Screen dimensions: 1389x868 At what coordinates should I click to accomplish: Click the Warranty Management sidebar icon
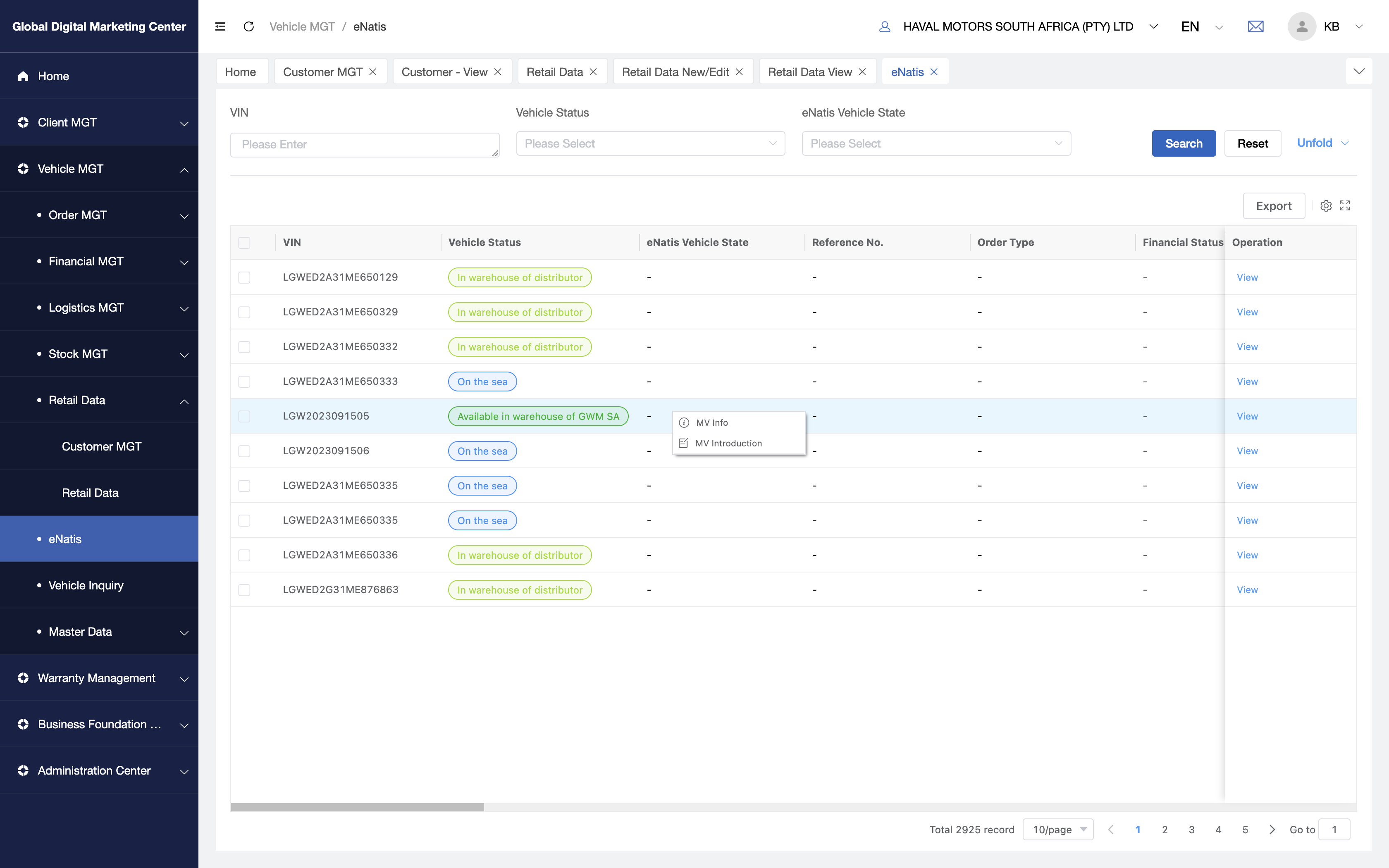(x=23, y=678)
